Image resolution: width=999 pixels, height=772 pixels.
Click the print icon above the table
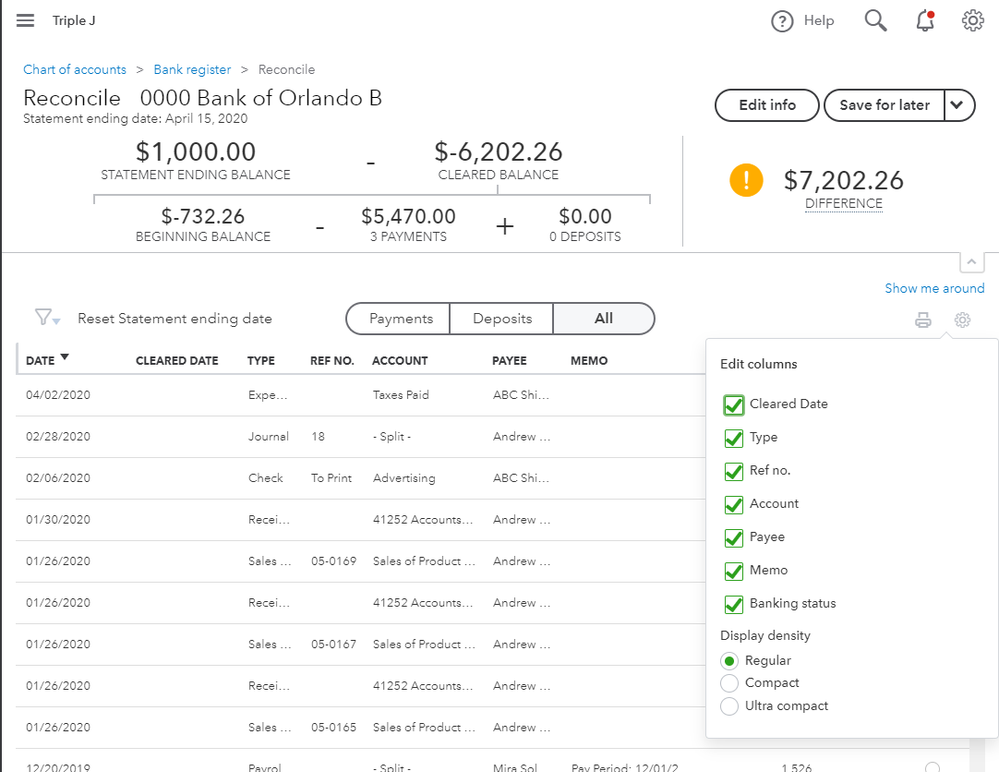[923, 320]
